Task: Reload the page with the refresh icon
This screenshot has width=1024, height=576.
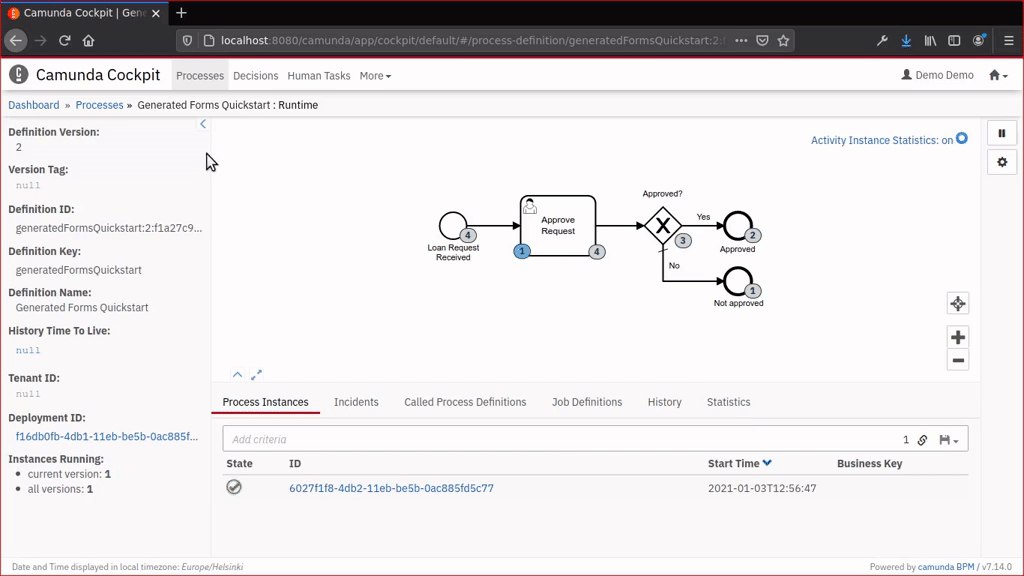Action: tap(64, 40)
